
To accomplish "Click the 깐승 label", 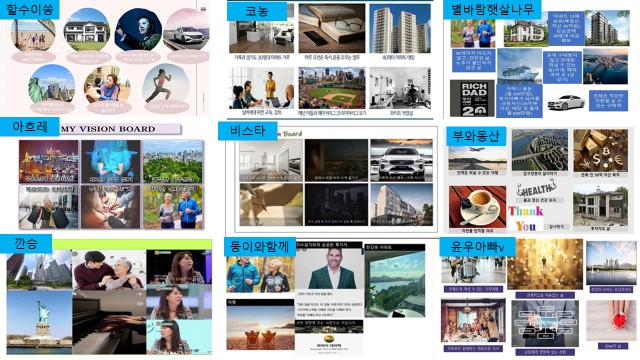I will tap(26, 244).
